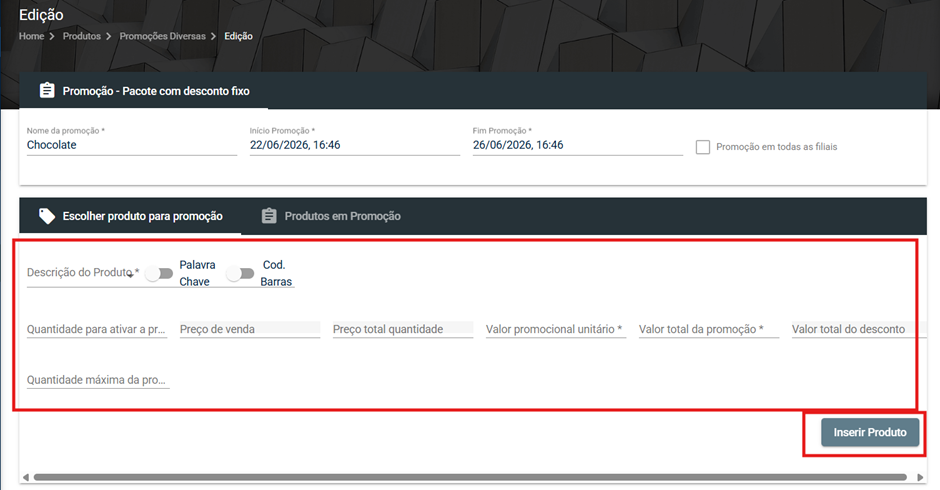The image size is (940, 490).
Task: Click the Inserir Produto button
Action: point(870,432)
